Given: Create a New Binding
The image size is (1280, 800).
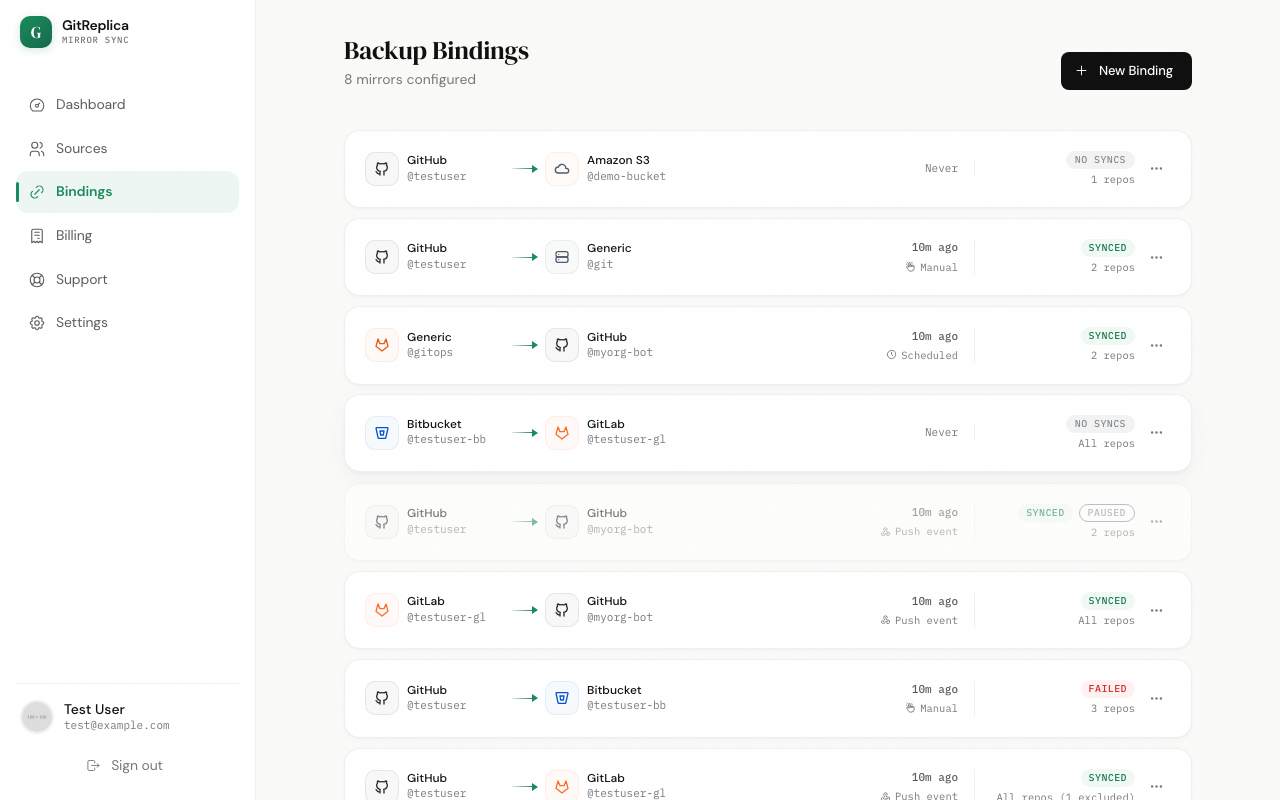Looking at the screenshot, I should [1126, 71].
